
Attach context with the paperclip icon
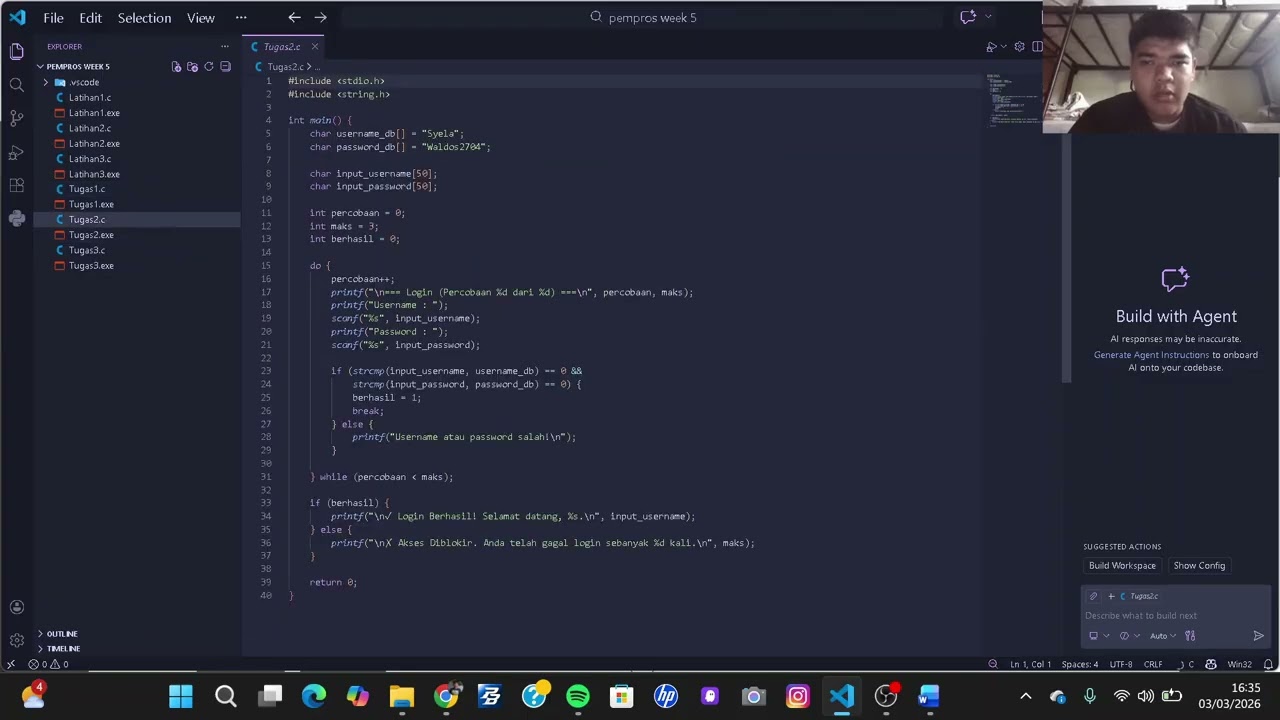click(1093, 596)
